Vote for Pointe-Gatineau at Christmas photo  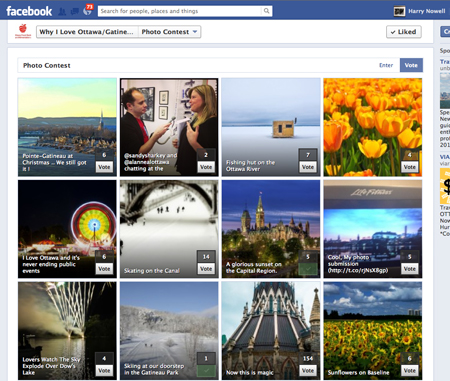tap(104, 167)
